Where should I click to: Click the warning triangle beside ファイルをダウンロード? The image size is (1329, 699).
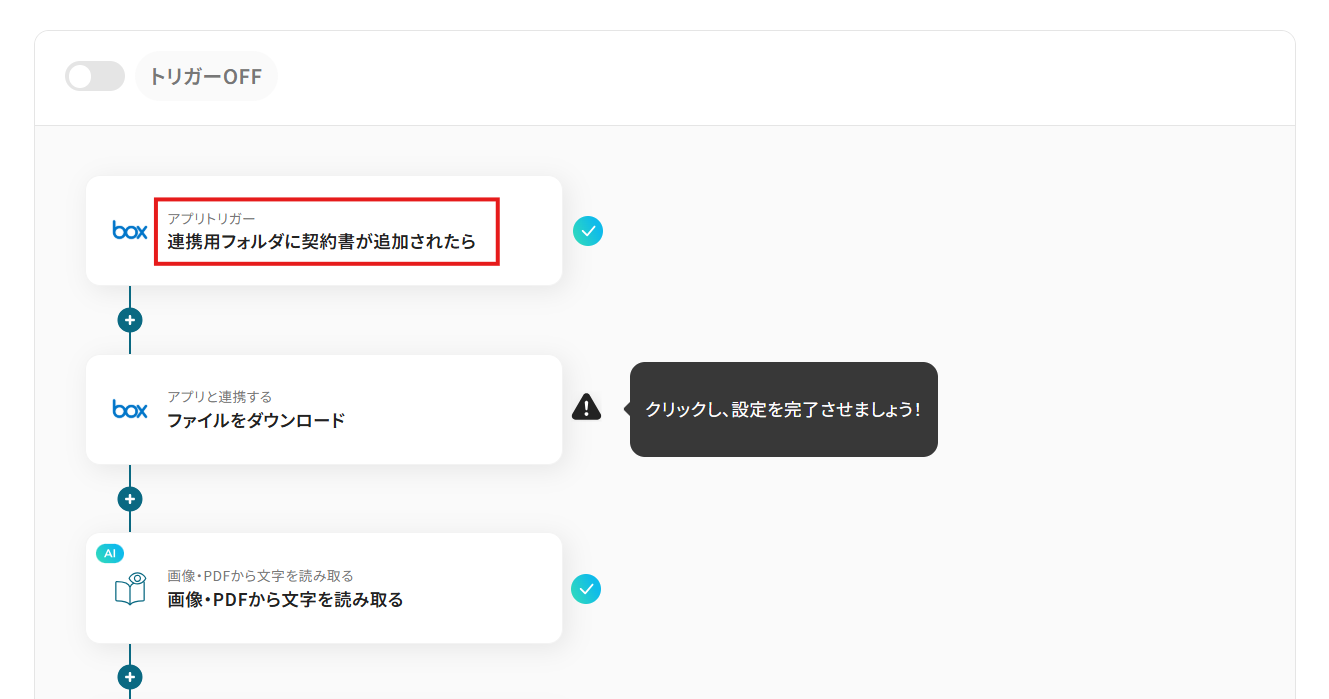(587, 407)
